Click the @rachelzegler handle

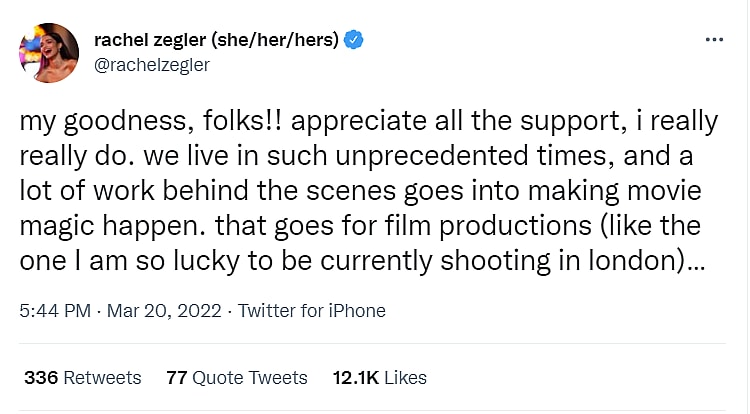click(151, 64)
